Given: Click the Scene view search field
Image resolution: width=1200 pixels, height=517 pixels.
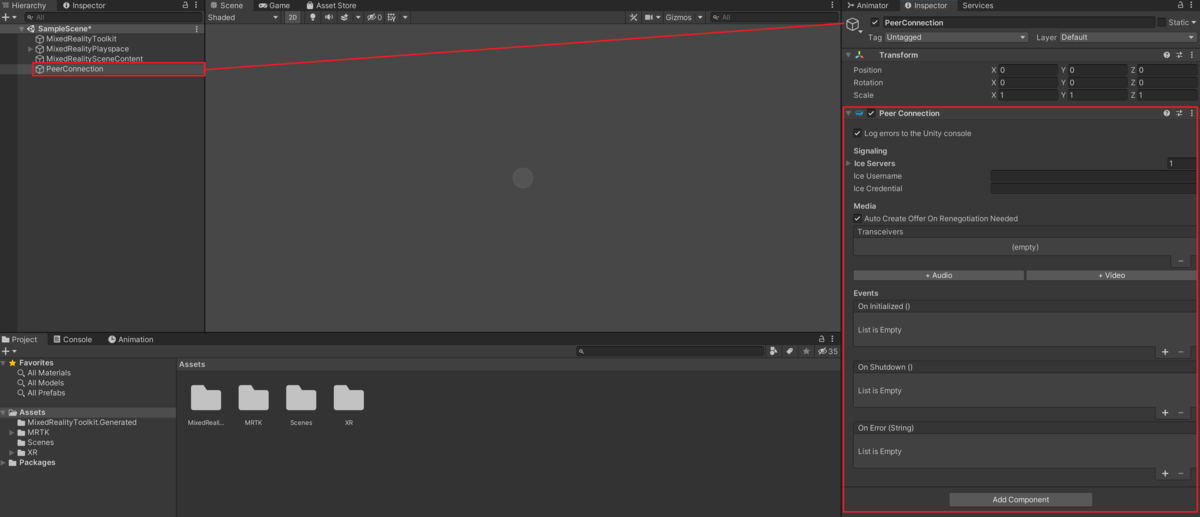Looking at the screenshot, I should (775, 18).
